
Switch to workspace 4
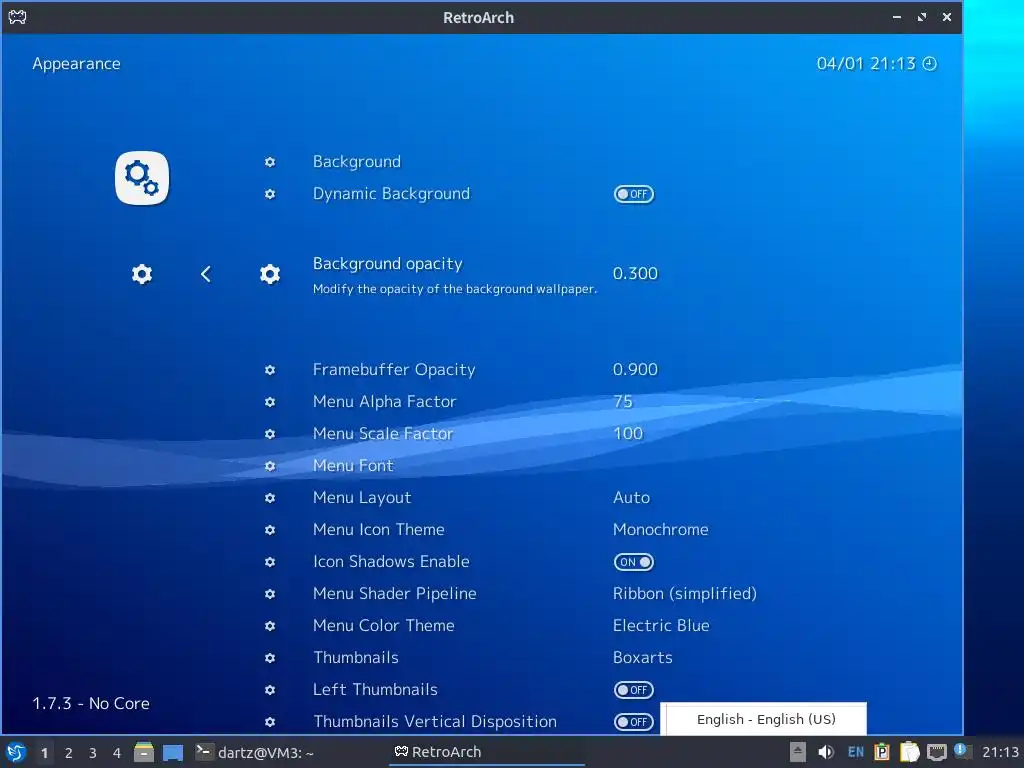[x=117, y=753]
